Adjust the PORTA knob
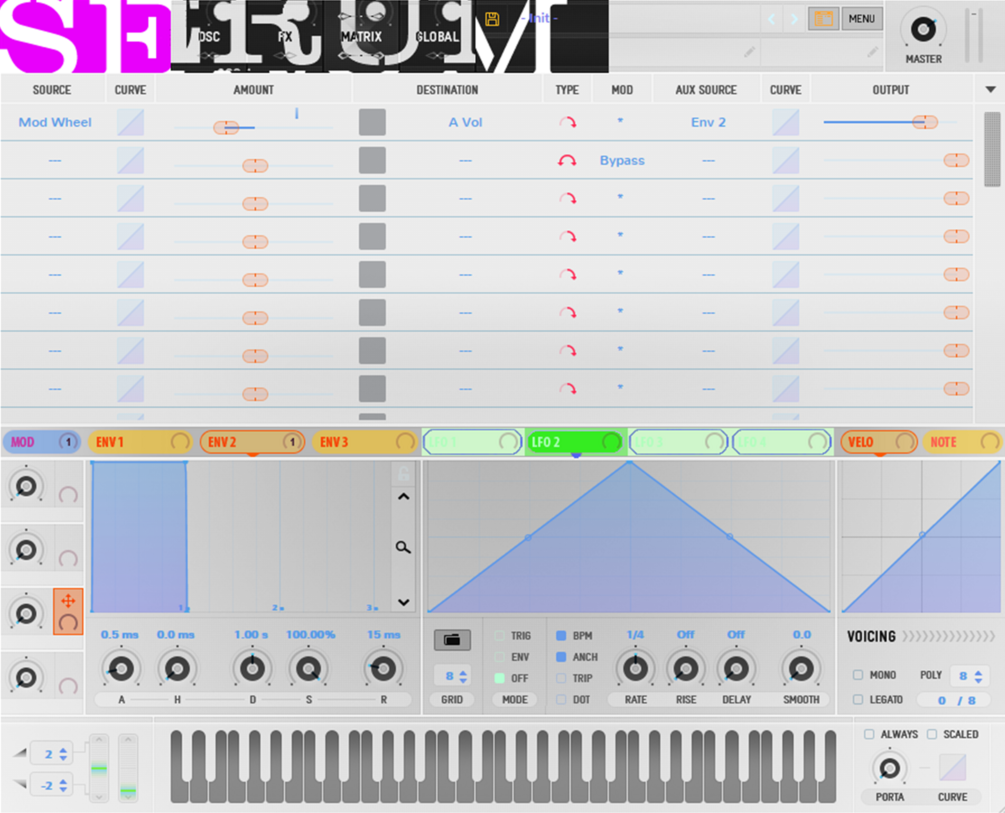The width and height of the screenshot is (1005, 813). [x=890, y=767]
